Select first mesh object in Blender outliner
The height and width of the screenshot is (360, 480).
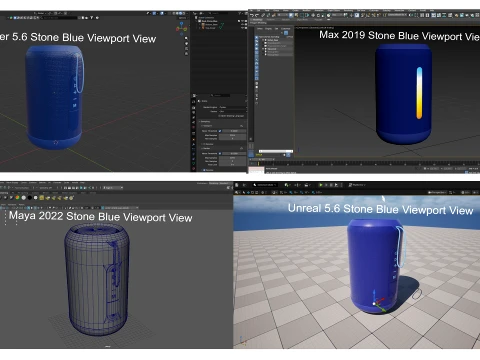(x=210, y=24)
